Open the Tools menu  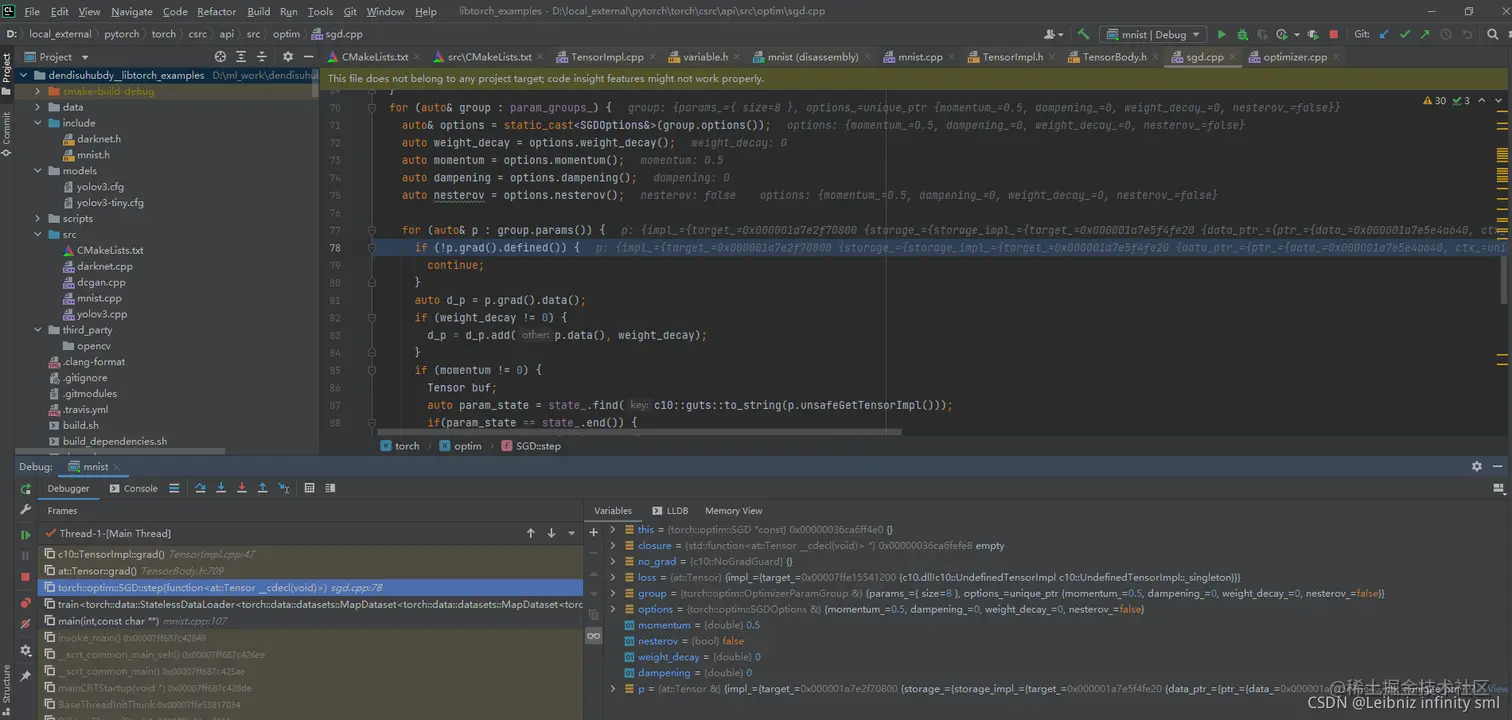coord(320,12)
